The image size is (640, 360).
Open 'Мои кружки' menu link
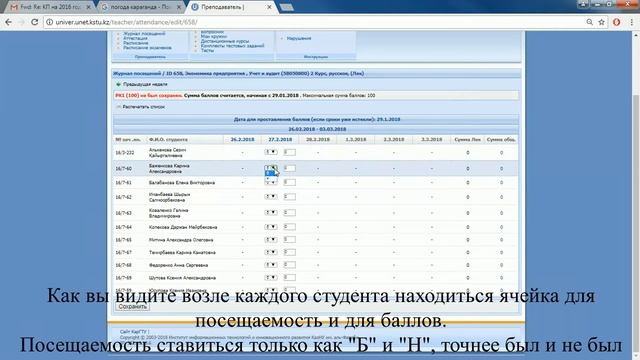tap(214, 37)
